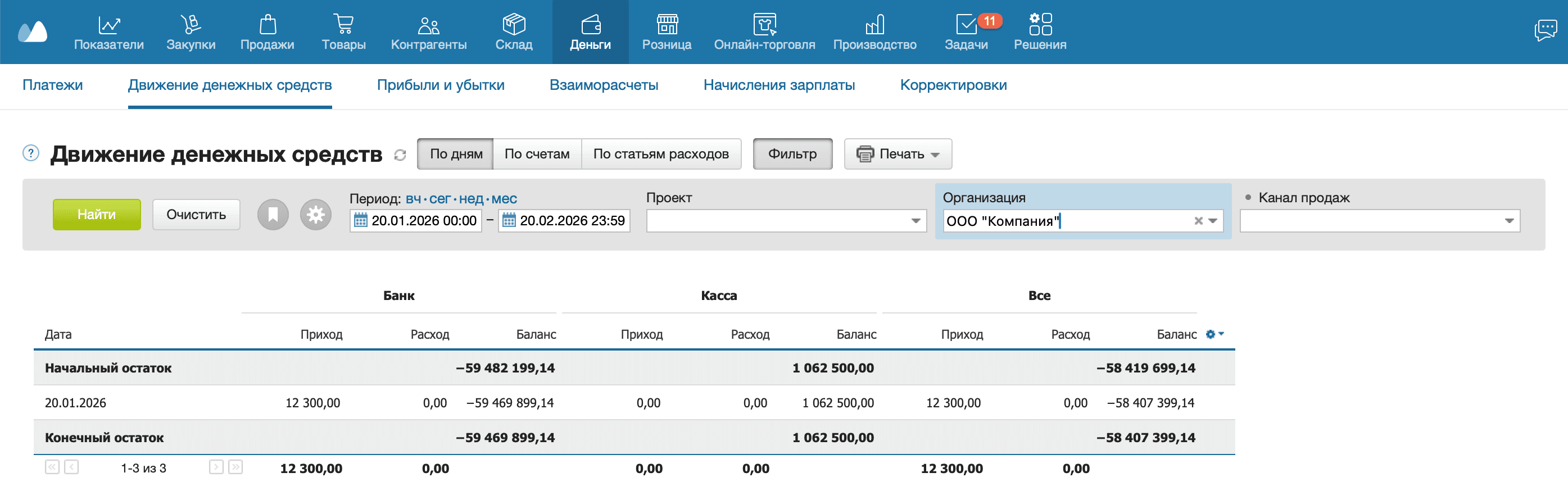Viewport: 1568px width, 500px height.
Task: Click the refresh icon beside page title
Action: pyautogui.click(x=400, y=155)
